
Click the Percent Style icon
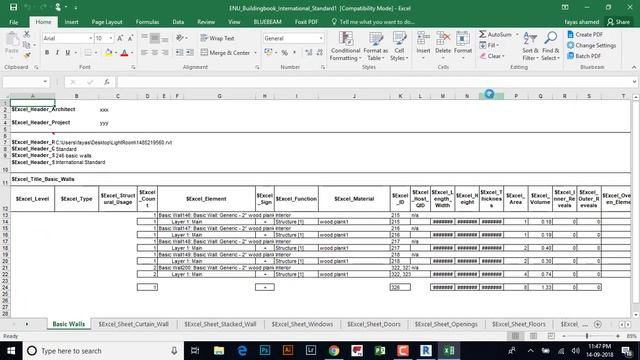(284, 53)
